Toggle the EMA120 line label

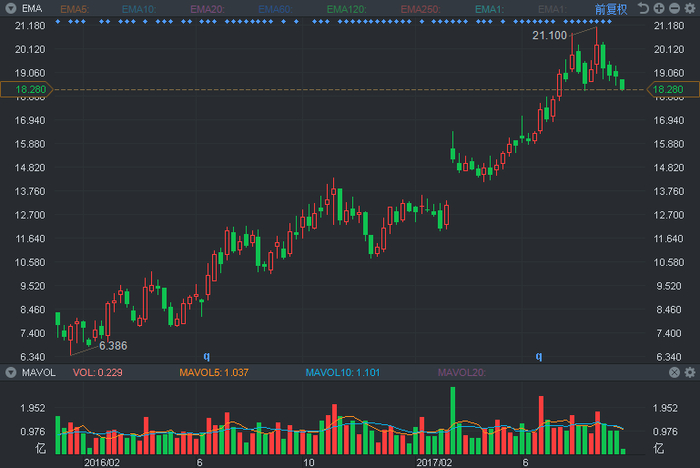[346, 9]
